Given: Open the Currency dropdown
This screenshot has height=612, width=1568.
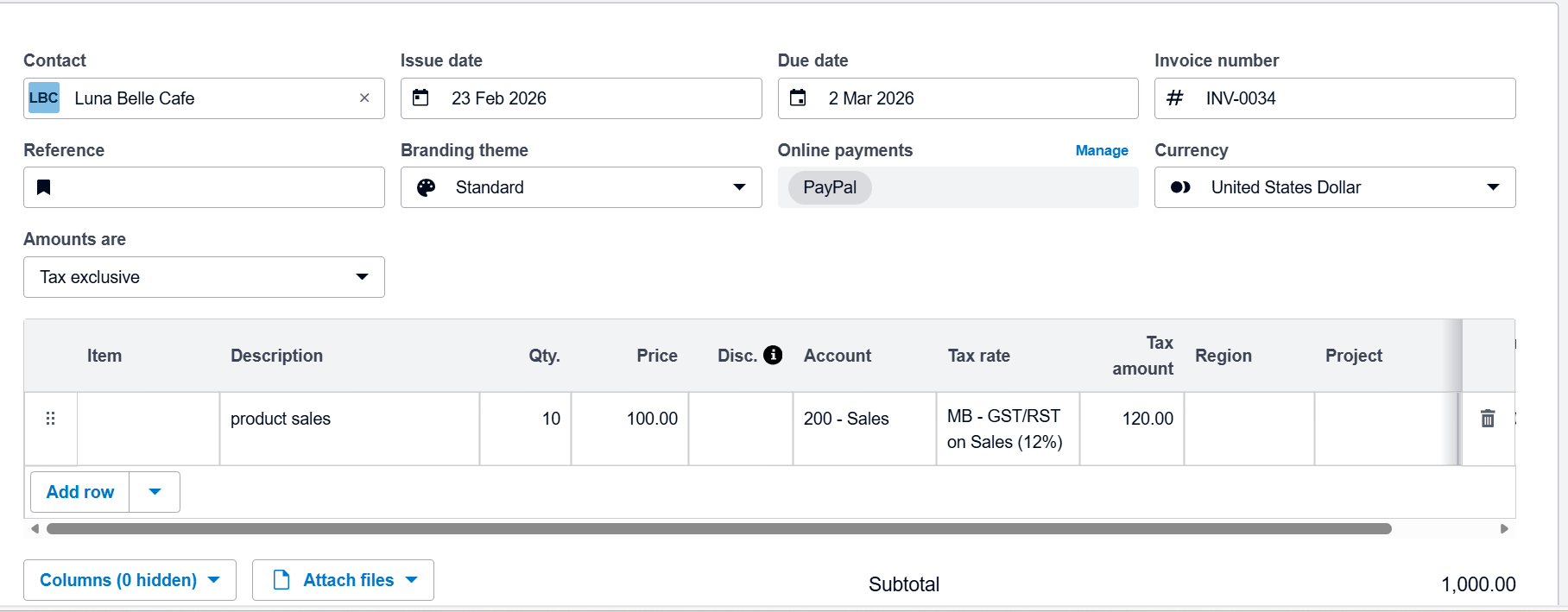Looking at the screenshot, I should point(1492,187).
